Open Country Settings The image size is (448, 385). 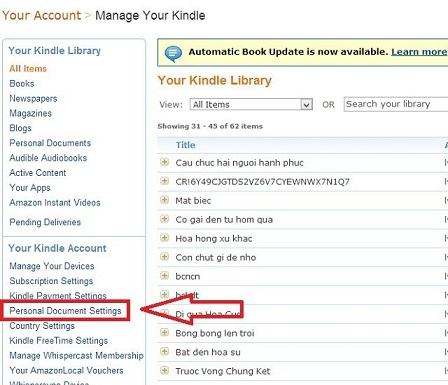pyautogui.click(x=42, y=326)
